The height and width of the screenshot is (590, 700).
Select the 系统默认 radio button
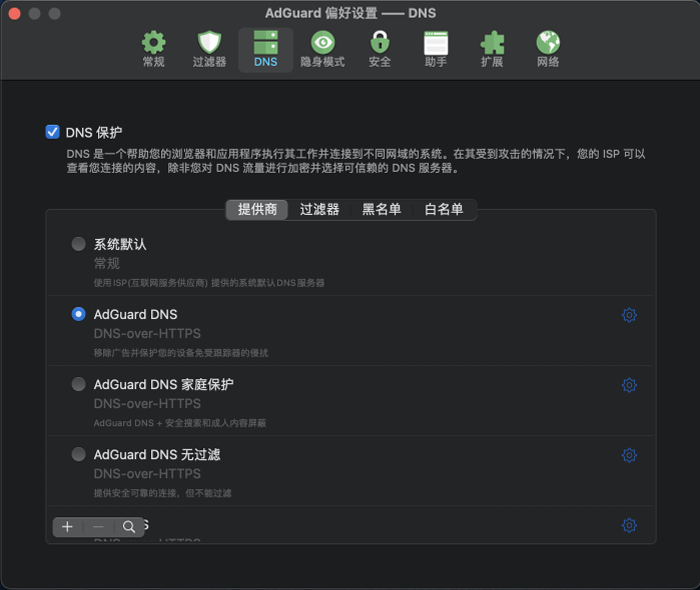pyautogui.click(x=79, y=244)
